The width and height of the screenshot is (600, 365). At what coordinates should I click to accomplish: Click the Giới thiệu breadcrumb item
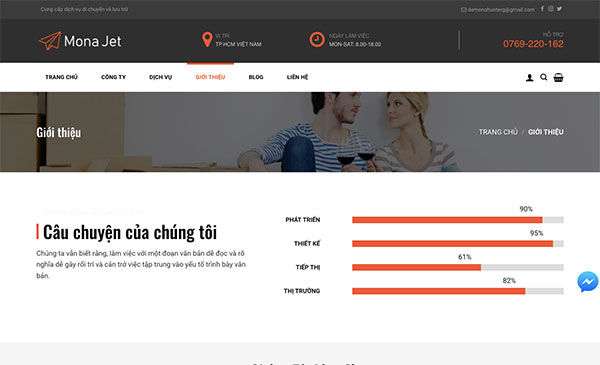click(546, 132)
